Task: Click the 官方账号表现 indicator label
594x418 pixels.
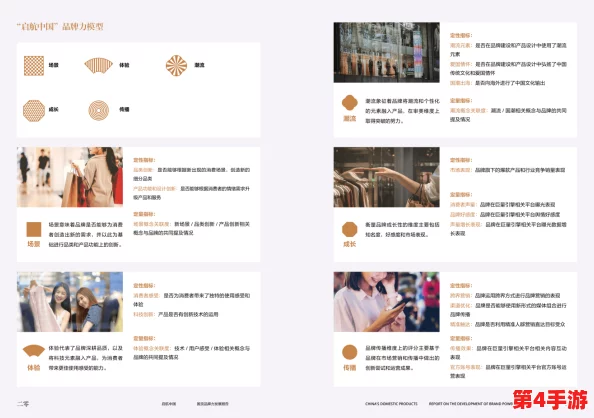Action: (x=466, y=367)
